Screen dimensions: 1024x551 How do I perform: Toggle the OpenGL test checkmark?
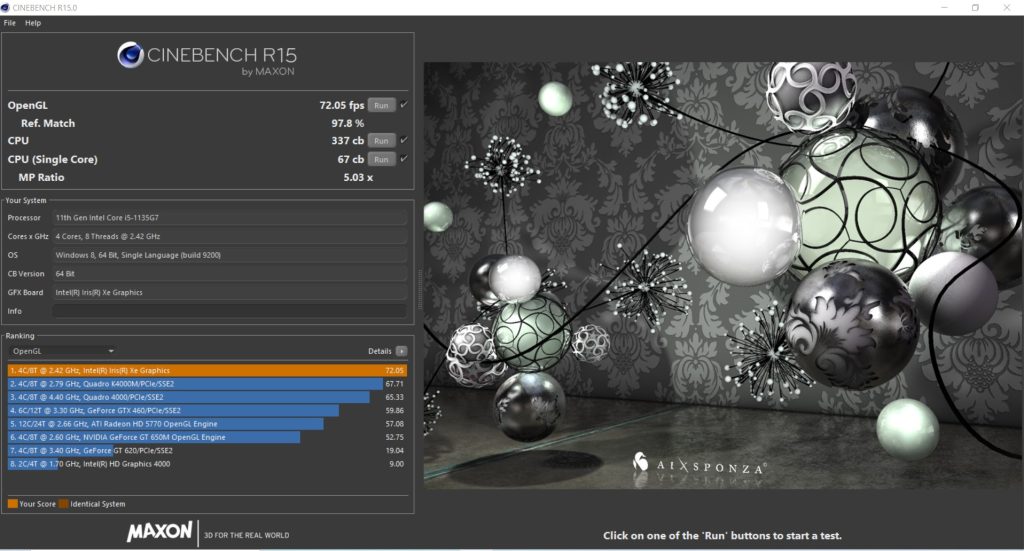point(404,104)
